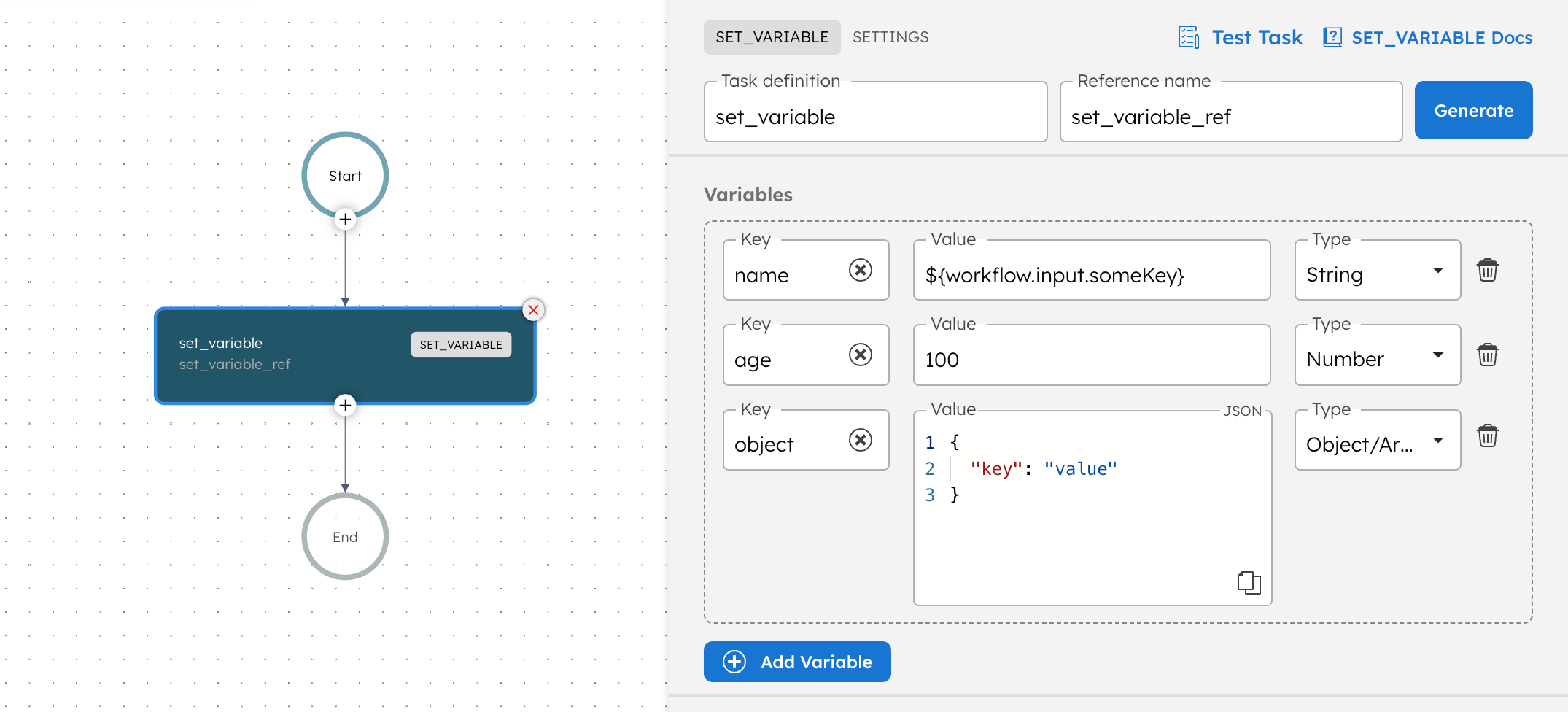Delete the 'age' variable row
This screenshot has height=712, width=1568.
[1488, 355]
